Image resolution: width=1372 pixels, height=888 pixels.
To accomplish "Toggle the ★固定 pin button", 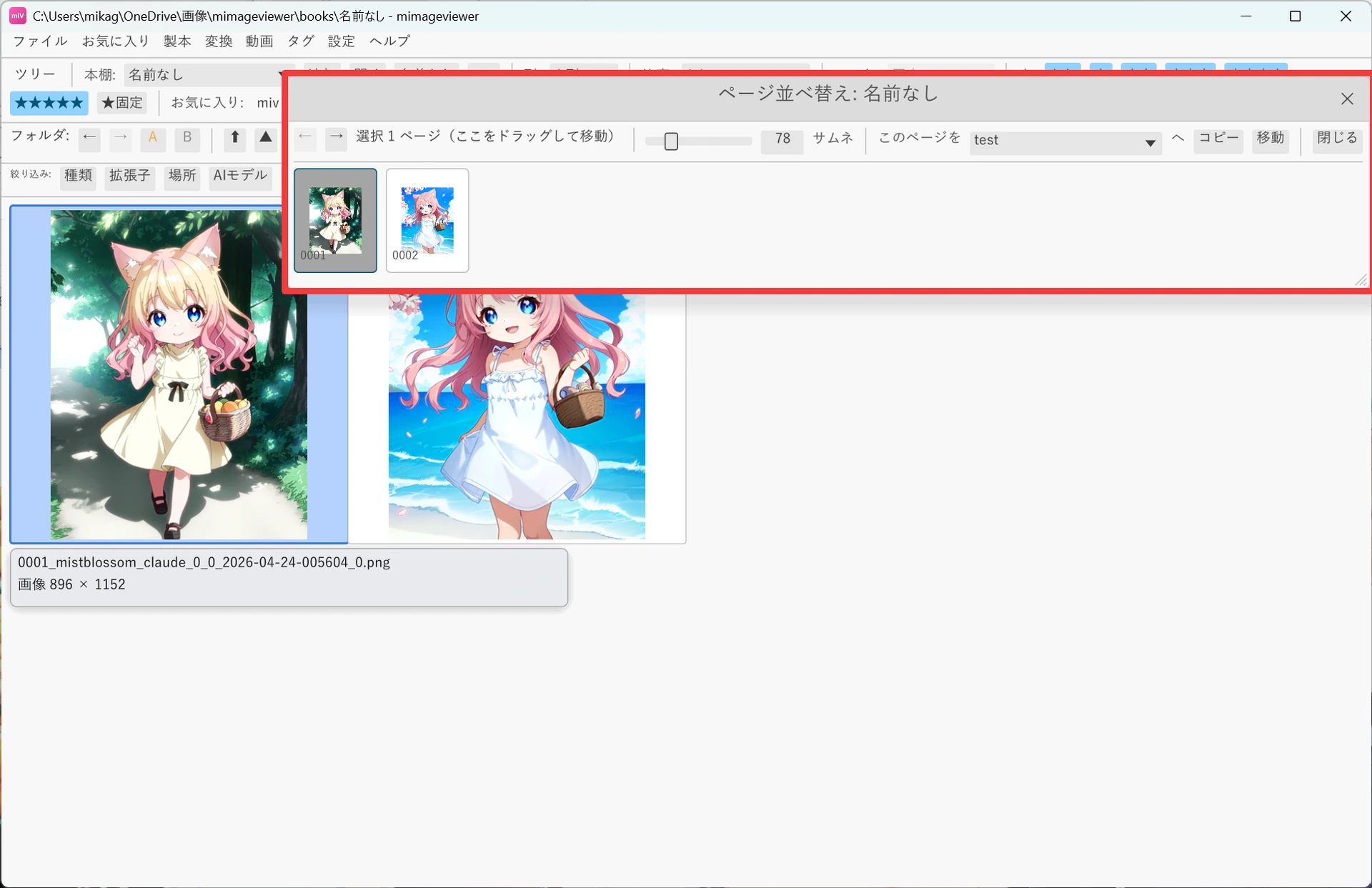I will point(122,103).
